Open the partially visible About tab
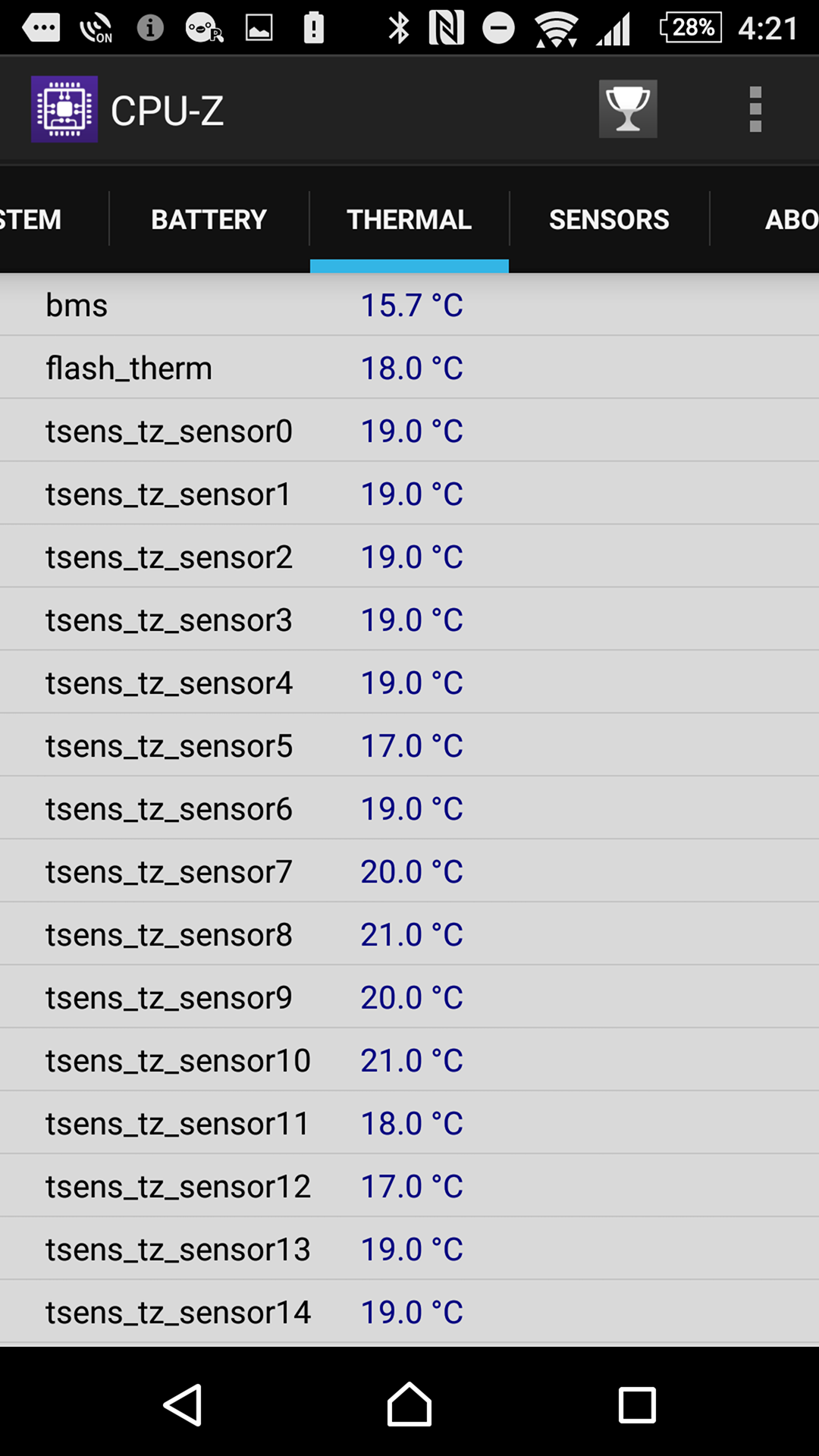Viewport: 819px width, 1456px height. click(789, 220)
